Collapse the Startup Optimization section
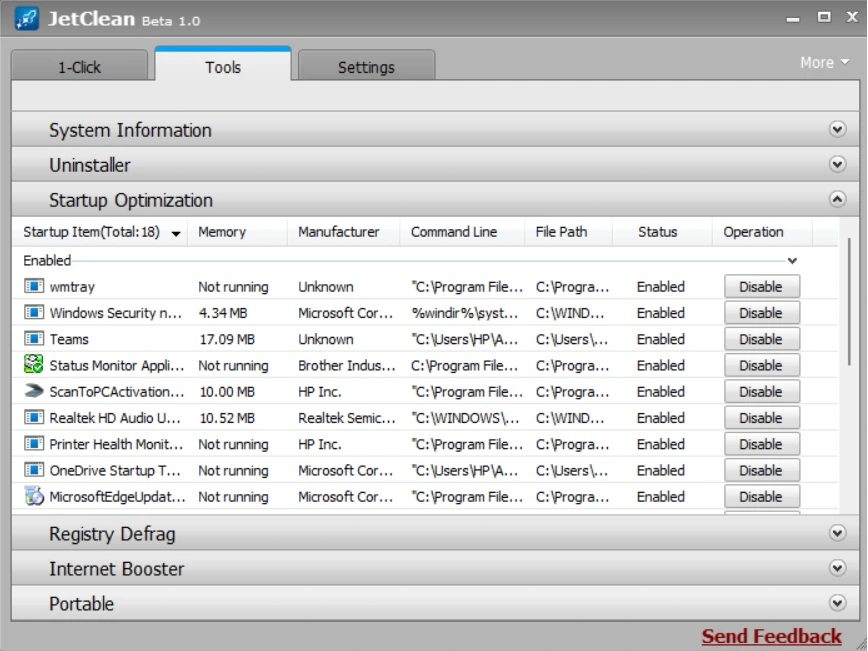This screenshot has height=651, width=868. point(837,199)
